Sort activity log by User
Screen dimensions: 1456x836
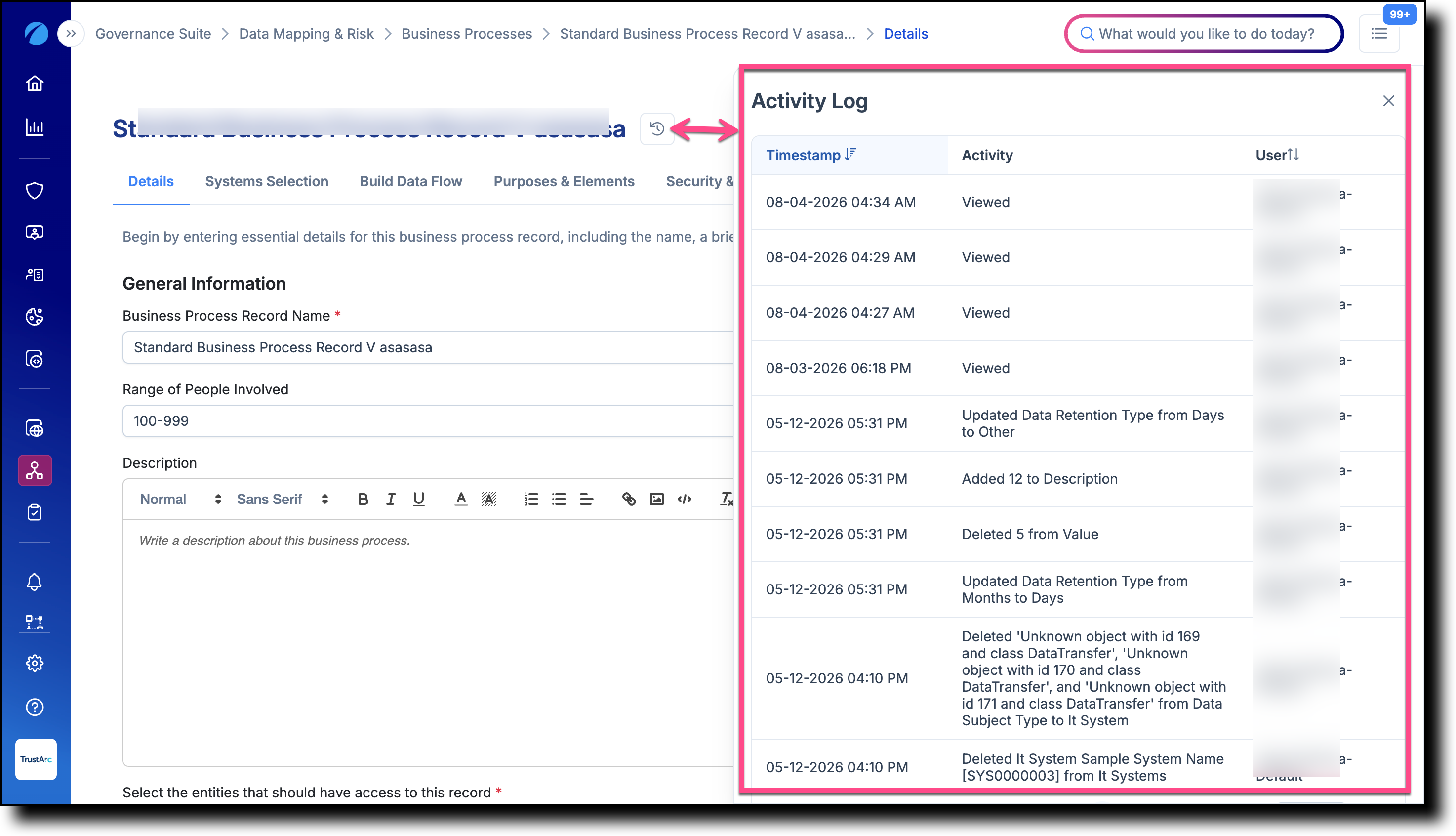point(1277,155)
